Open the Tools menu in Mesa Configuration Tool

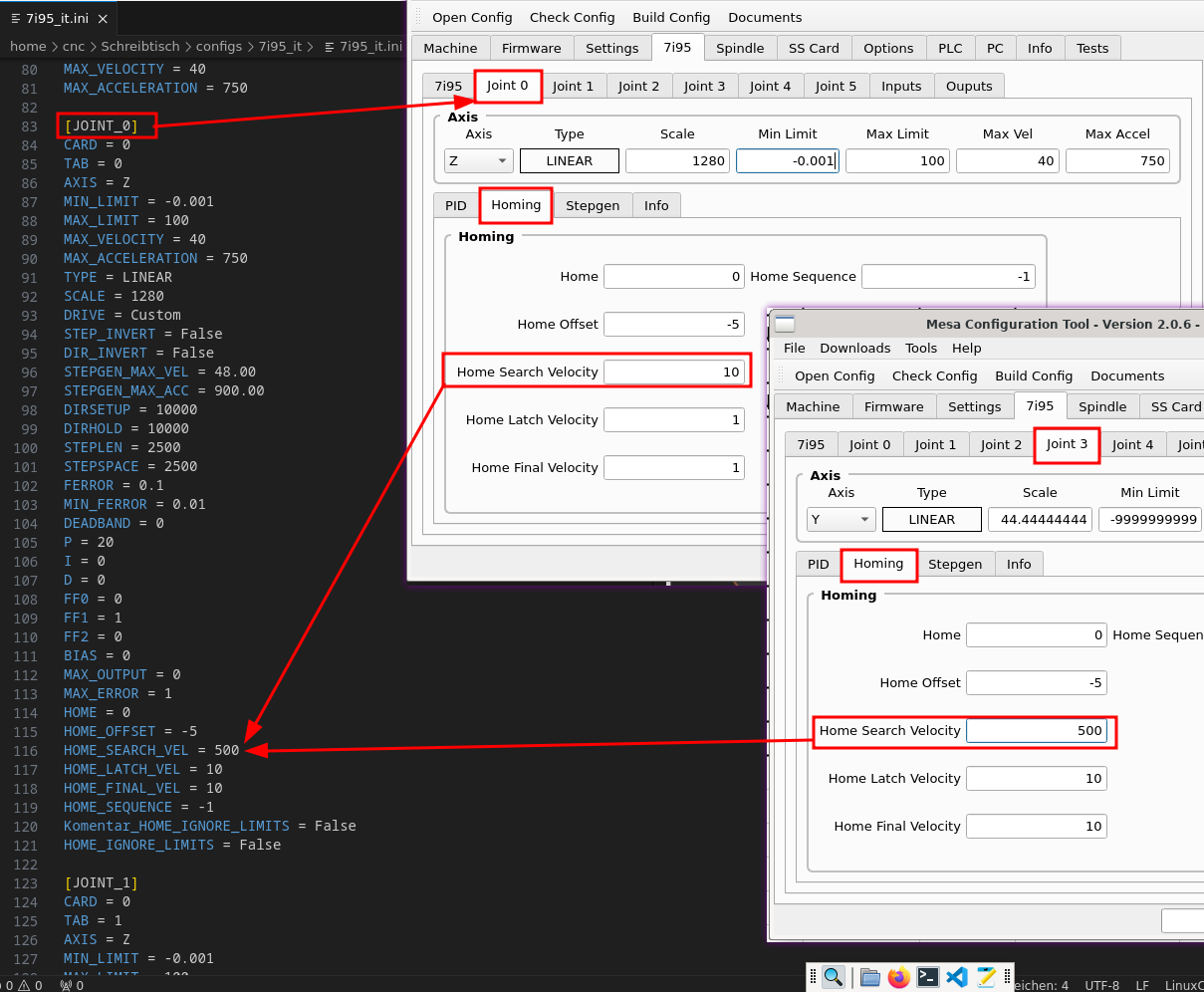pos(921,349)
